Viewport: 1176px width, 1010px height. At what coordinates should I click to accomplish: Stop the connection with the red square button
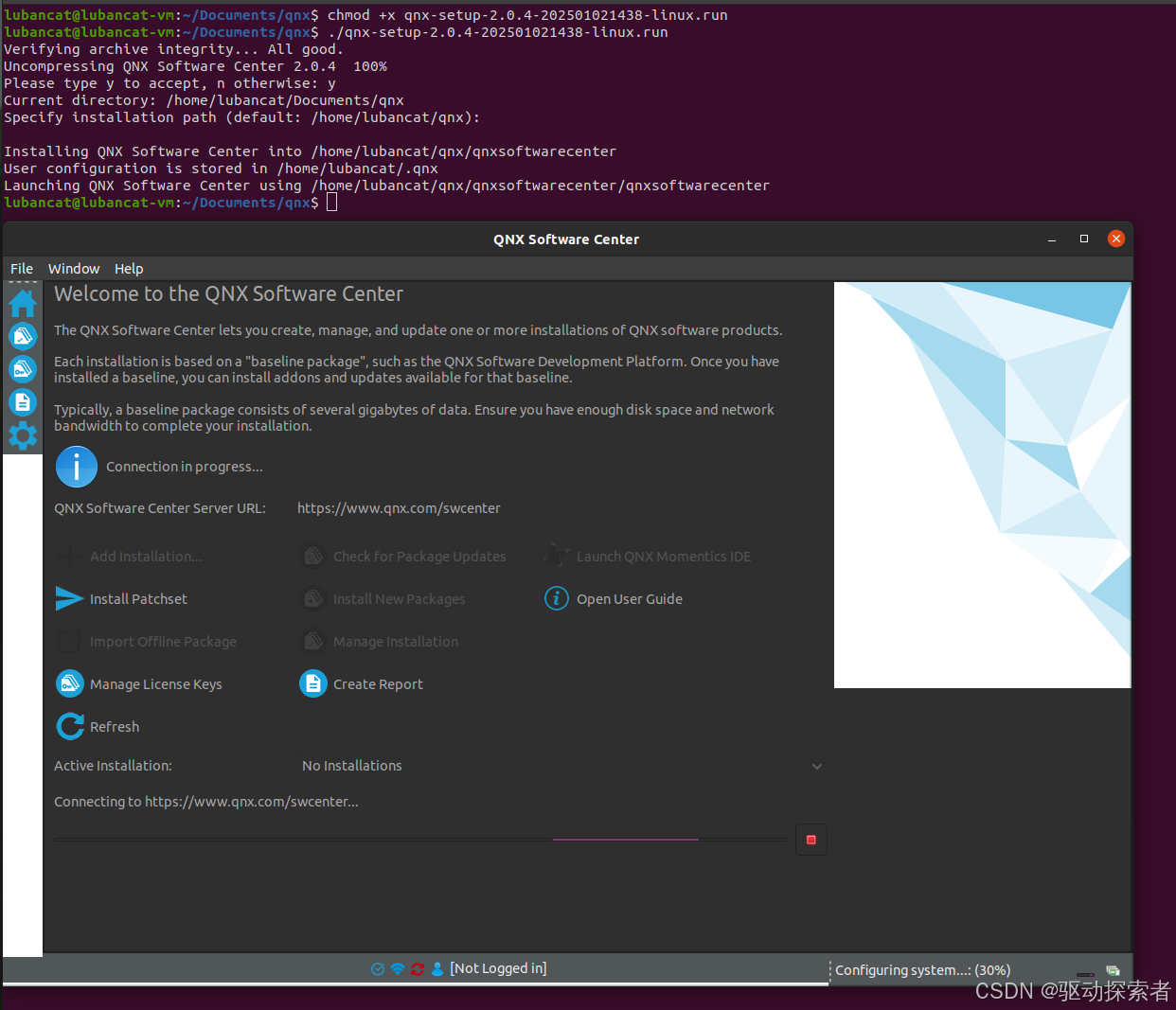click(x=811, y=840)
